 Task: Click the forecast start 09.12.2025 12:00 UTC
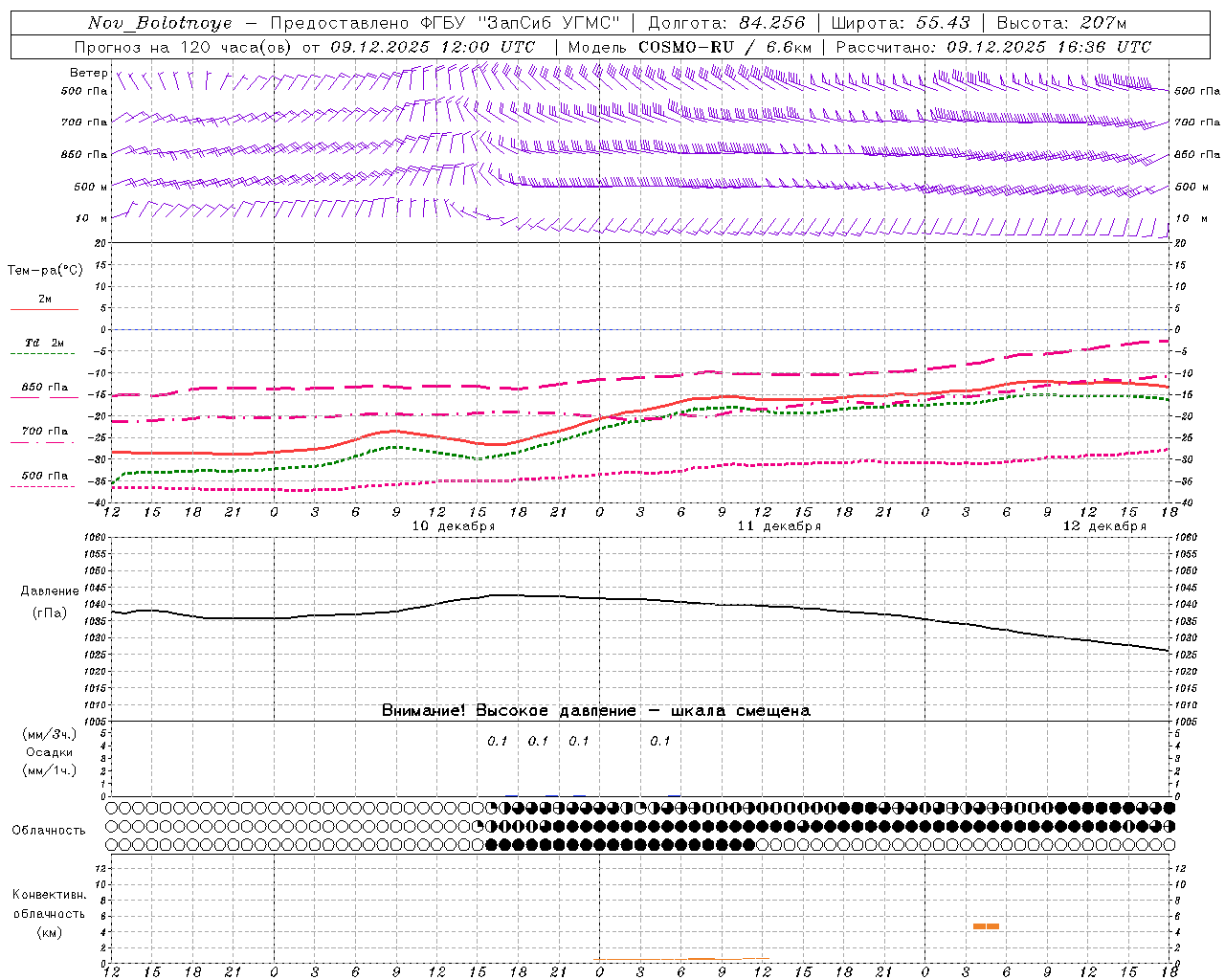(x=433, y=47)
